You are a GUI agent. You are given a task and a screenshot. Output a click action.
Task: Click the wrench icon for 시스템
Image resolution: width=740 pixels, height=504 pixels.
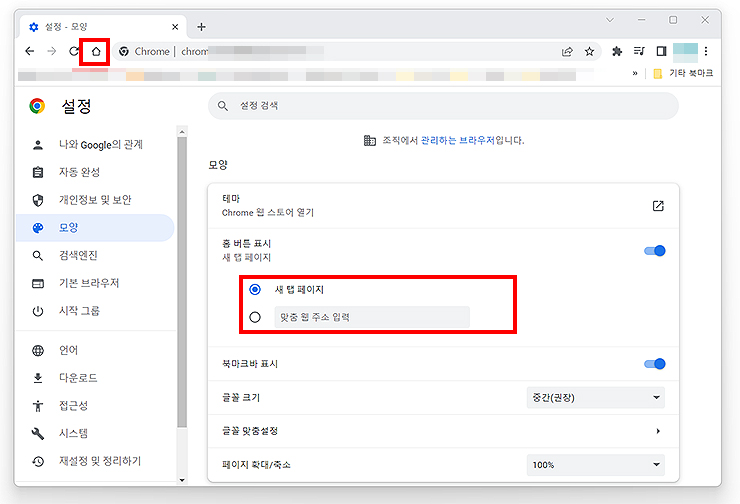(38, 433)
